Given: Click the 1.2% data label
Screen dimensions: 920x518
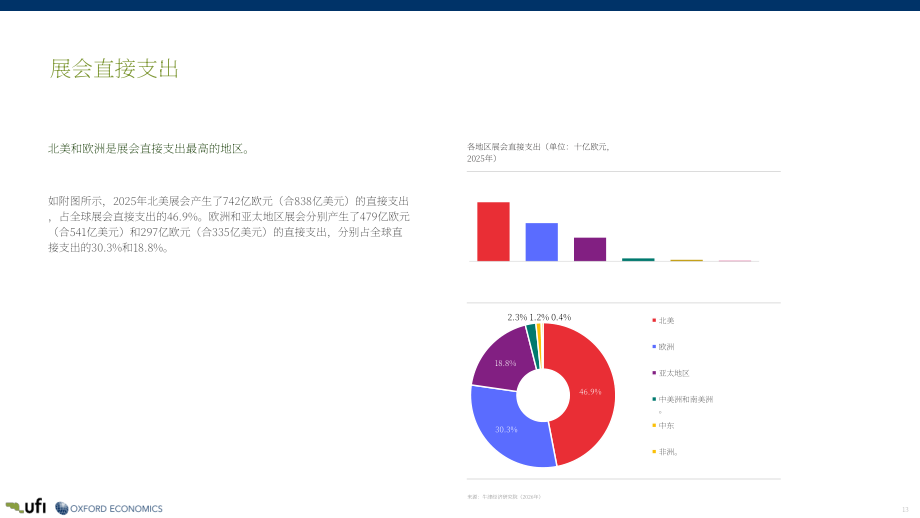Looking at the screenshot, I should click(539, 317).
